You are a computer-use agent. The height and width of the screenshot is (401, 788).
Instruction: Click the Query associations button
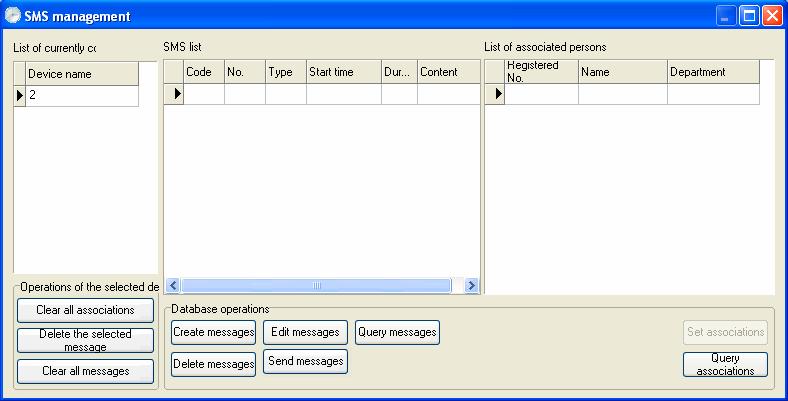coord(725,364)
